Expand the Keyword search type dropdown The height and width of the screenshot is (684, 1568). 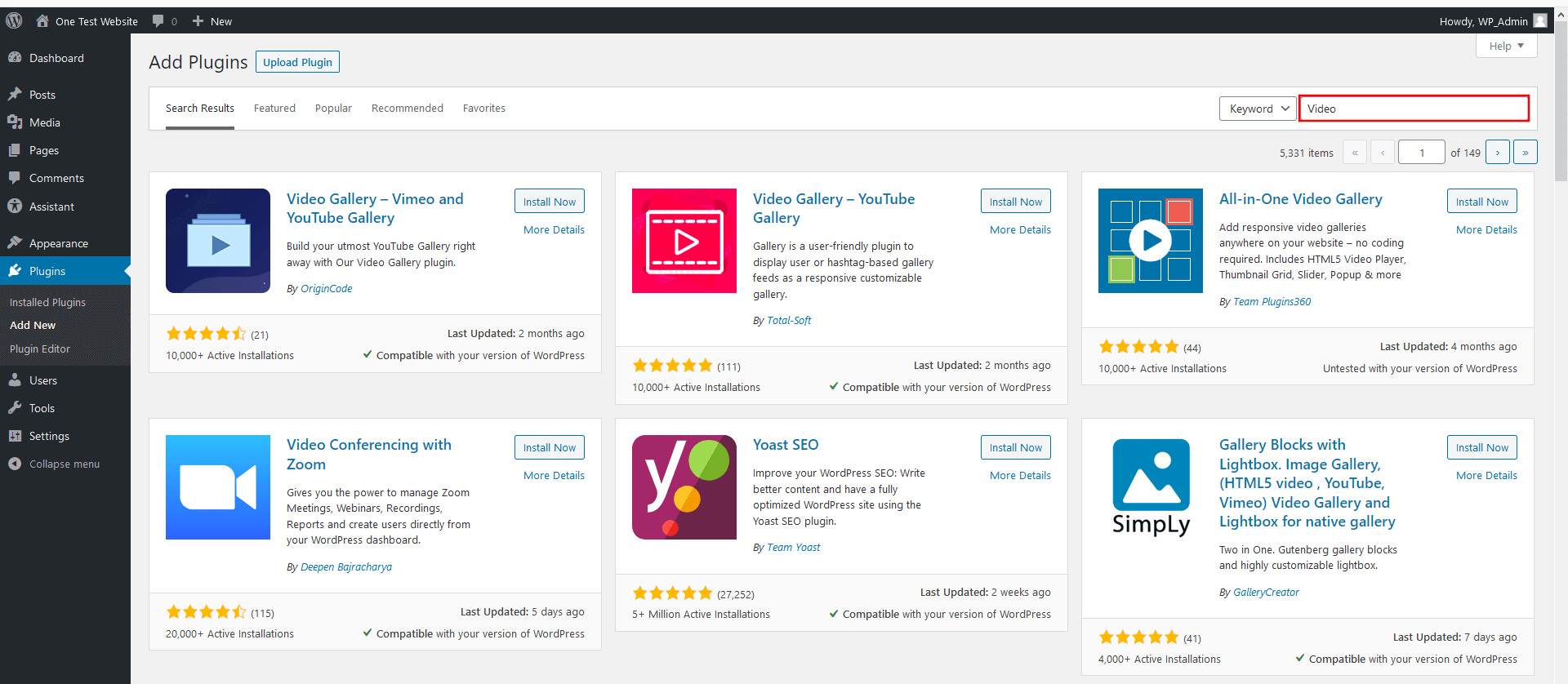pyautogui.click(x=1258, y=109)
